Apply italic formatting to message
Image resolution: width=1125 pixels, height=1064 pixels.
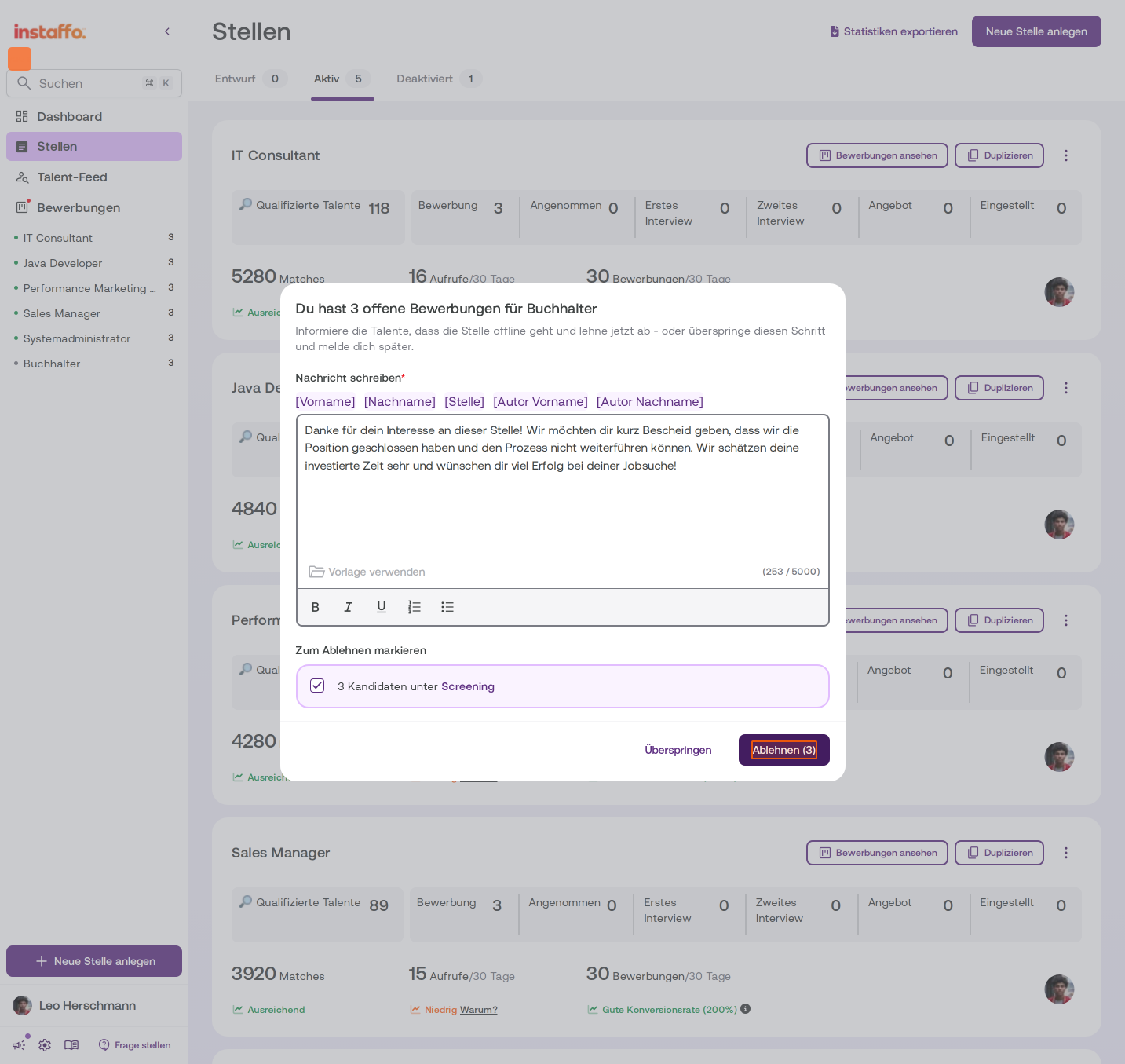coord(349,607)
